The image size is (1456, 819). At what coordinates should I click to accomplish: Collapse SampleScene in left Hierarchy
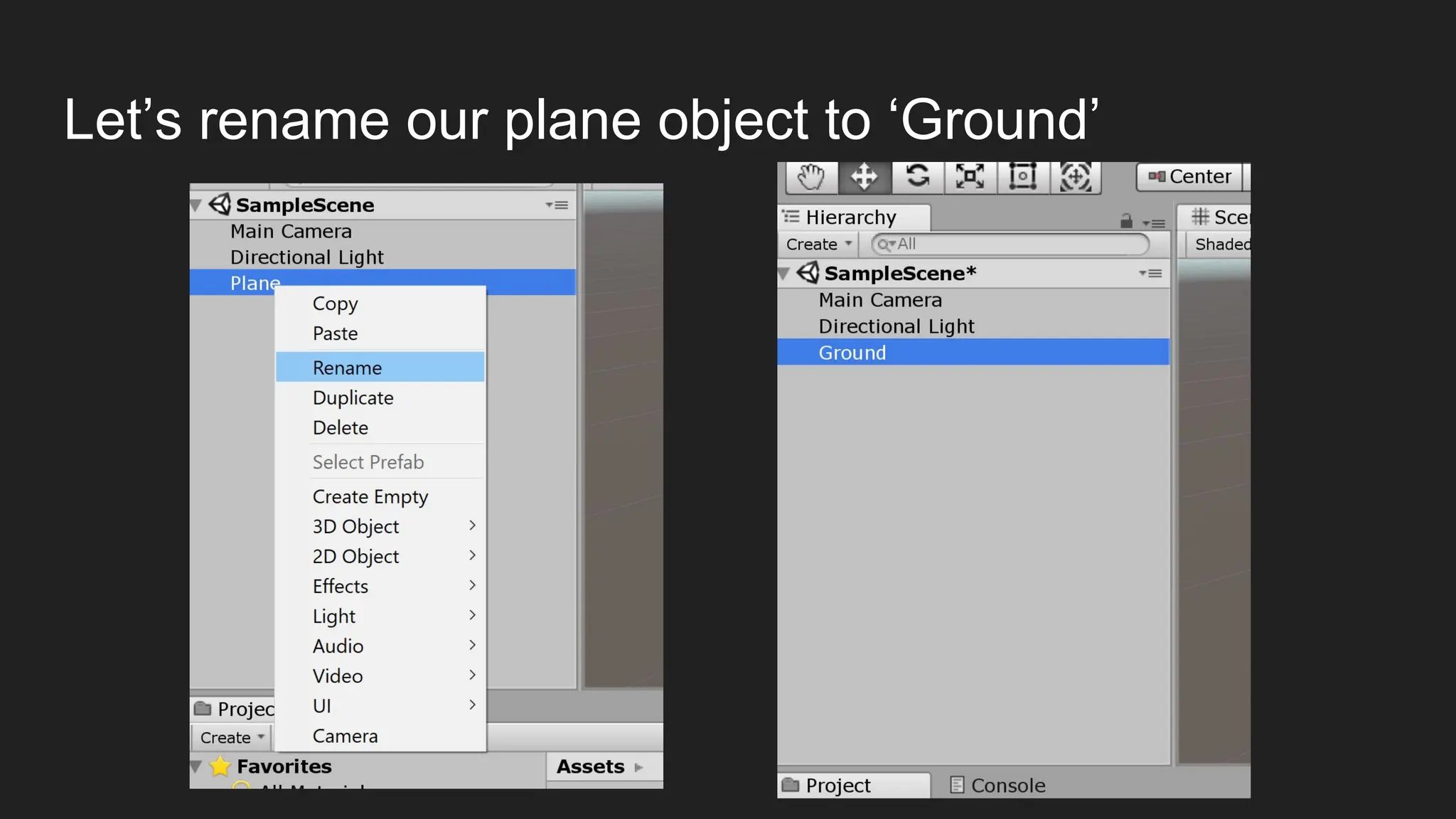click(x=196, y=206)
